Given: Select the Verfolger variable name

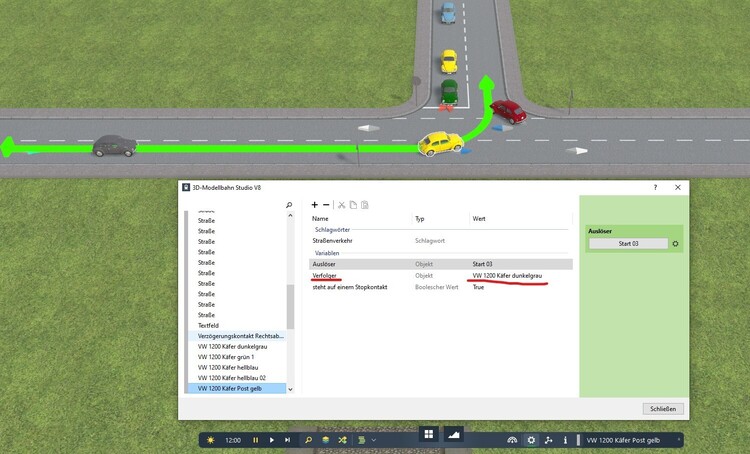Looking at the screenshot, I should [x=324, y=276].
